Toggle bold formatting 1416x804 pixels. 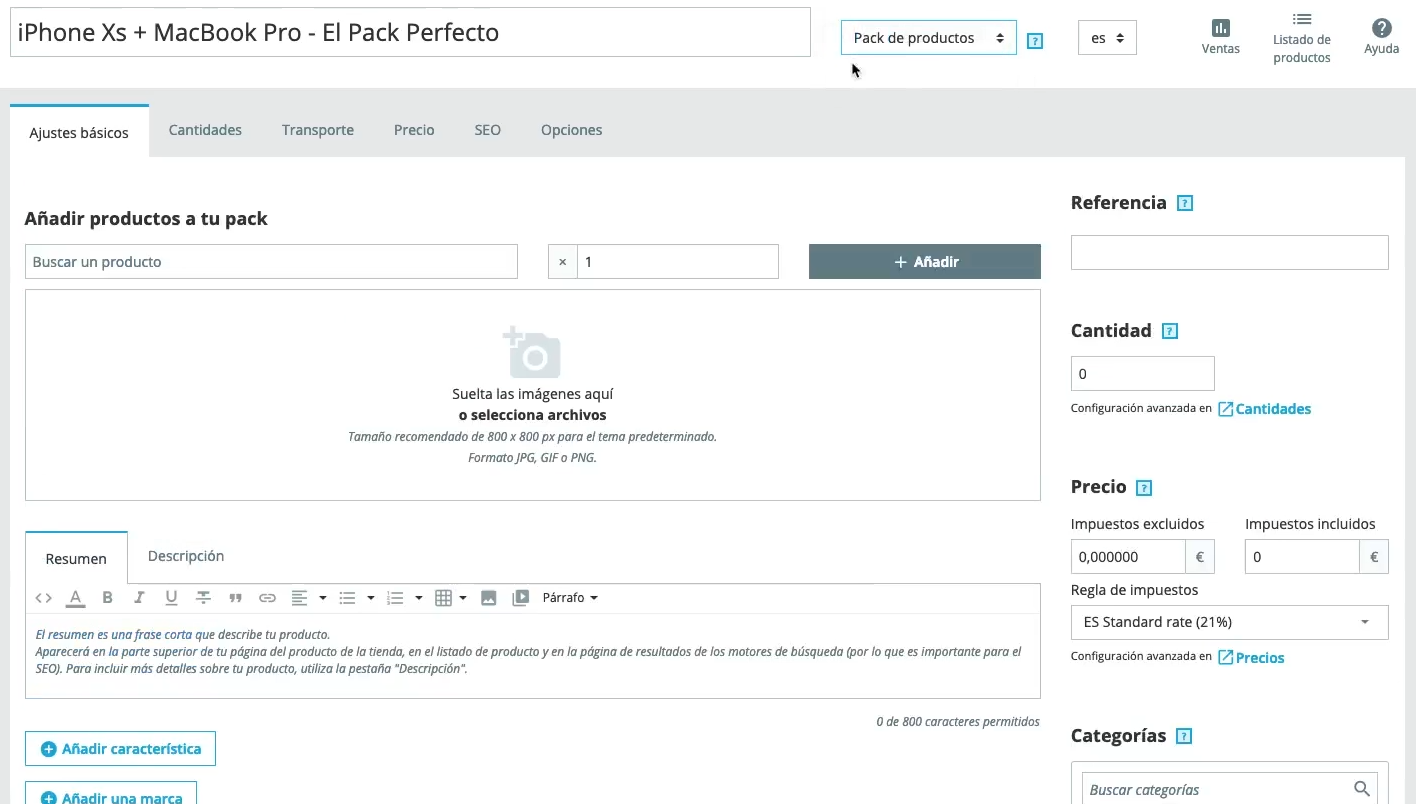[x=107, y=598]
